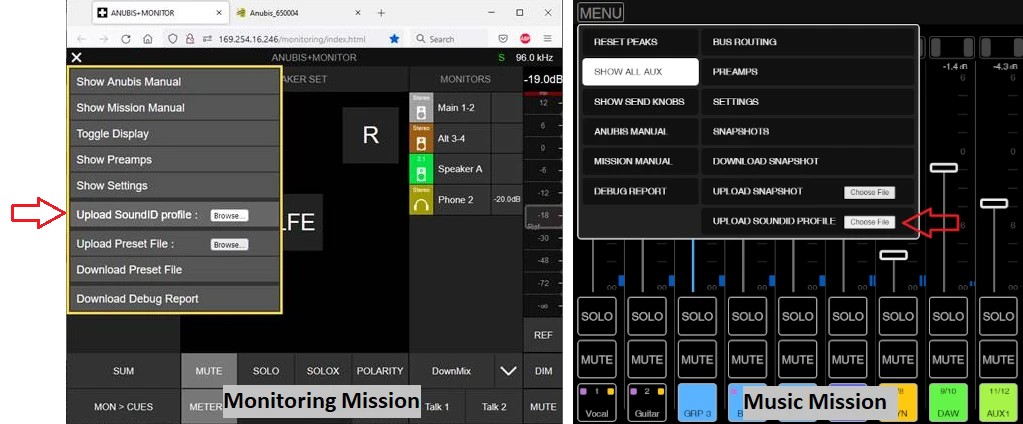This screenshot has height=424, width=1023.
Task: Select the Main 1-2 stereo speaker icon
Action: (x=421, y=108)
